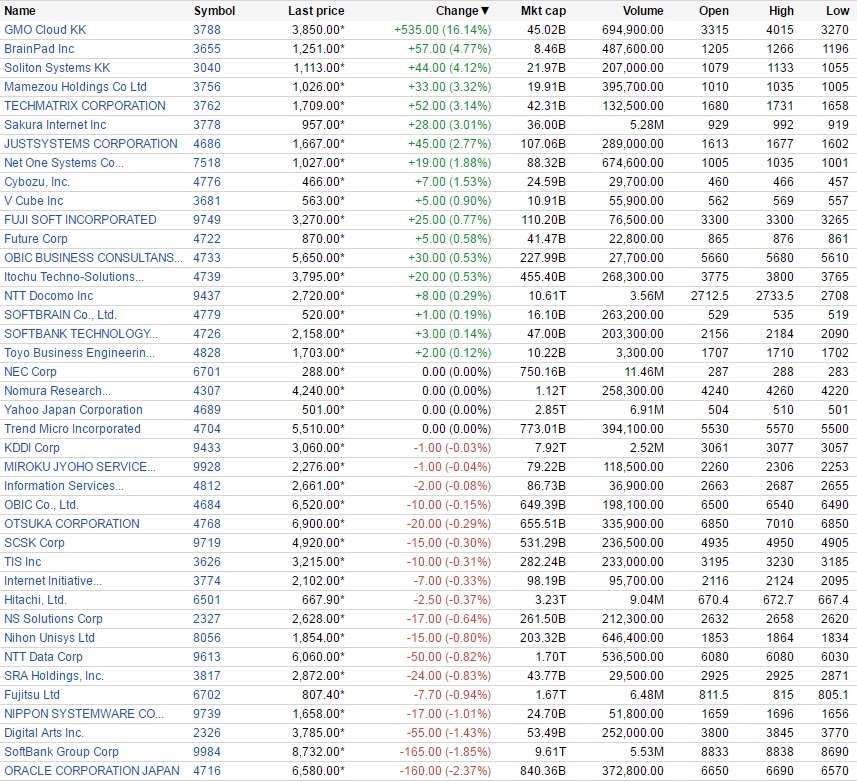The image size is (857, 782).
Task: Click ticker symbol 3788
Action: [207, 30]
